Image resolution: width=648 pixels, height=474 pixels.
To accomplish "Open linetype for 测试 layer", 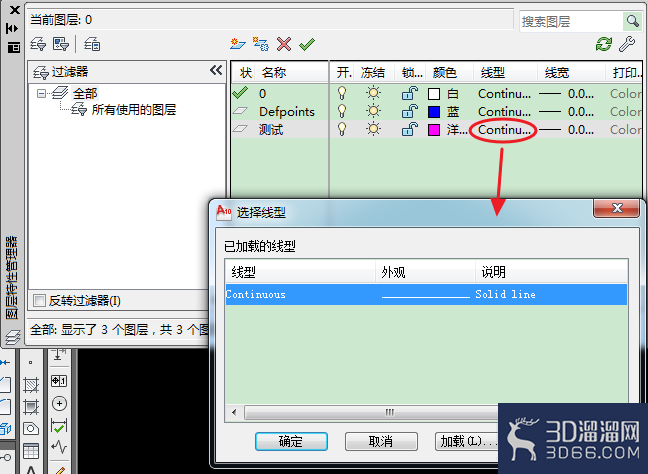I will pyautogui.click(x=504, y=130).
